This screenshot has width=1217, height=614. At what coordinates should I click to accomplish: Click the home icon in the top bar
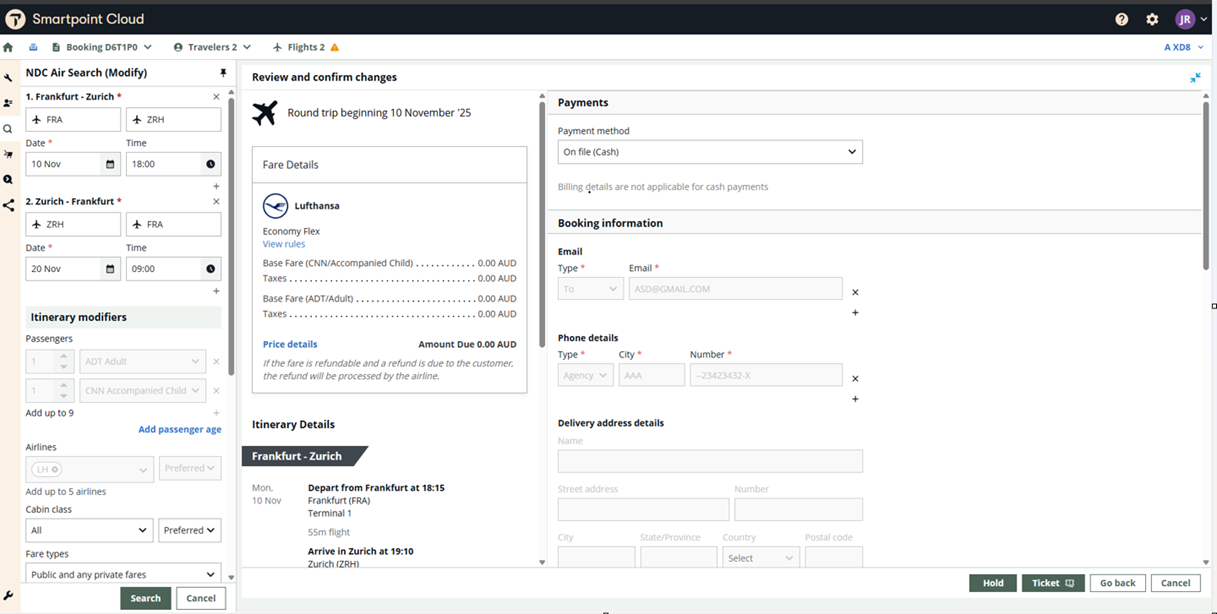pyautogui.click(x=8, y=47)
